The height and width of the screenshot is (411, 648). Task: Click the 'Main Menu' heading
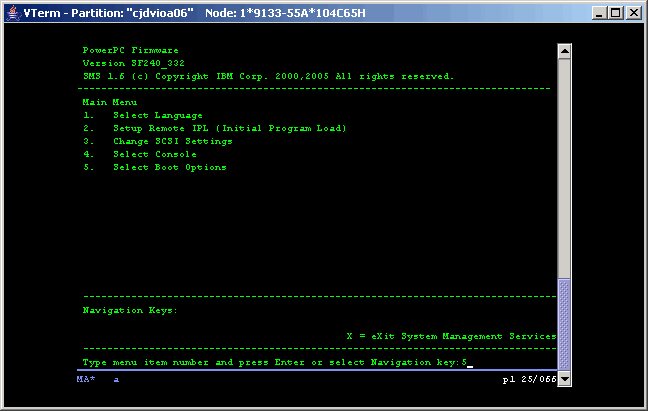click(x=110, y=102)
